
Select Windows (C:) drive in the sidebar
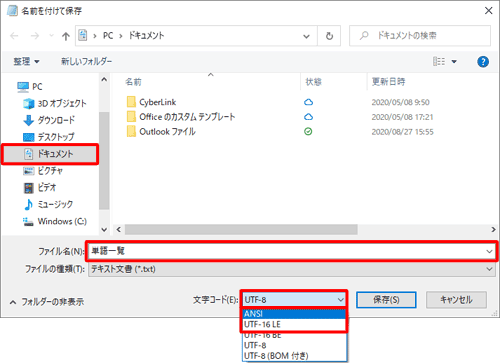pos(55,221)
